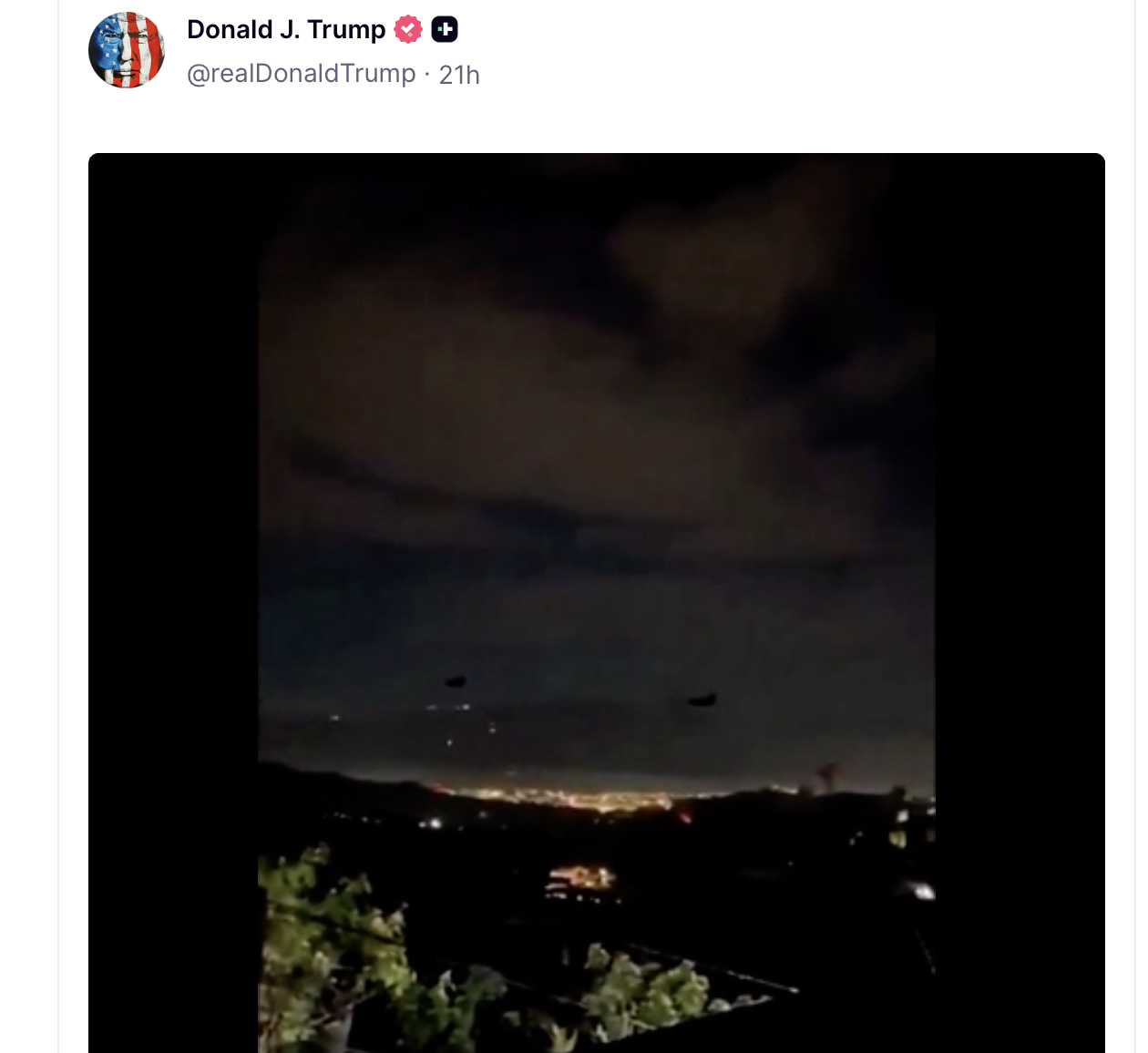This screenshot has height=1053, width=1148.
Task: Click the @realDonaldTrump handle
Action: (x=301, y=74)
